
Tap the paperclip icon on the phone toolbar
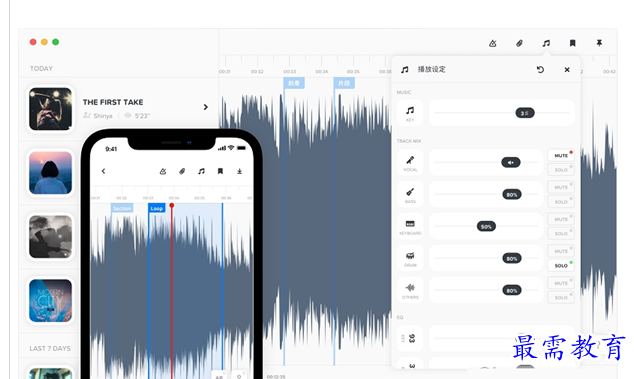(182, 172)
